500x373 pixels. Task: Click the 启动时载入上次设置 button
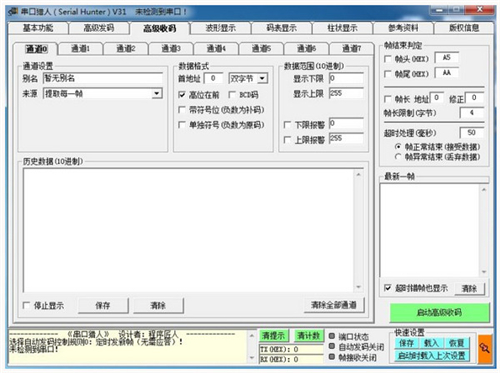[432, 356]
